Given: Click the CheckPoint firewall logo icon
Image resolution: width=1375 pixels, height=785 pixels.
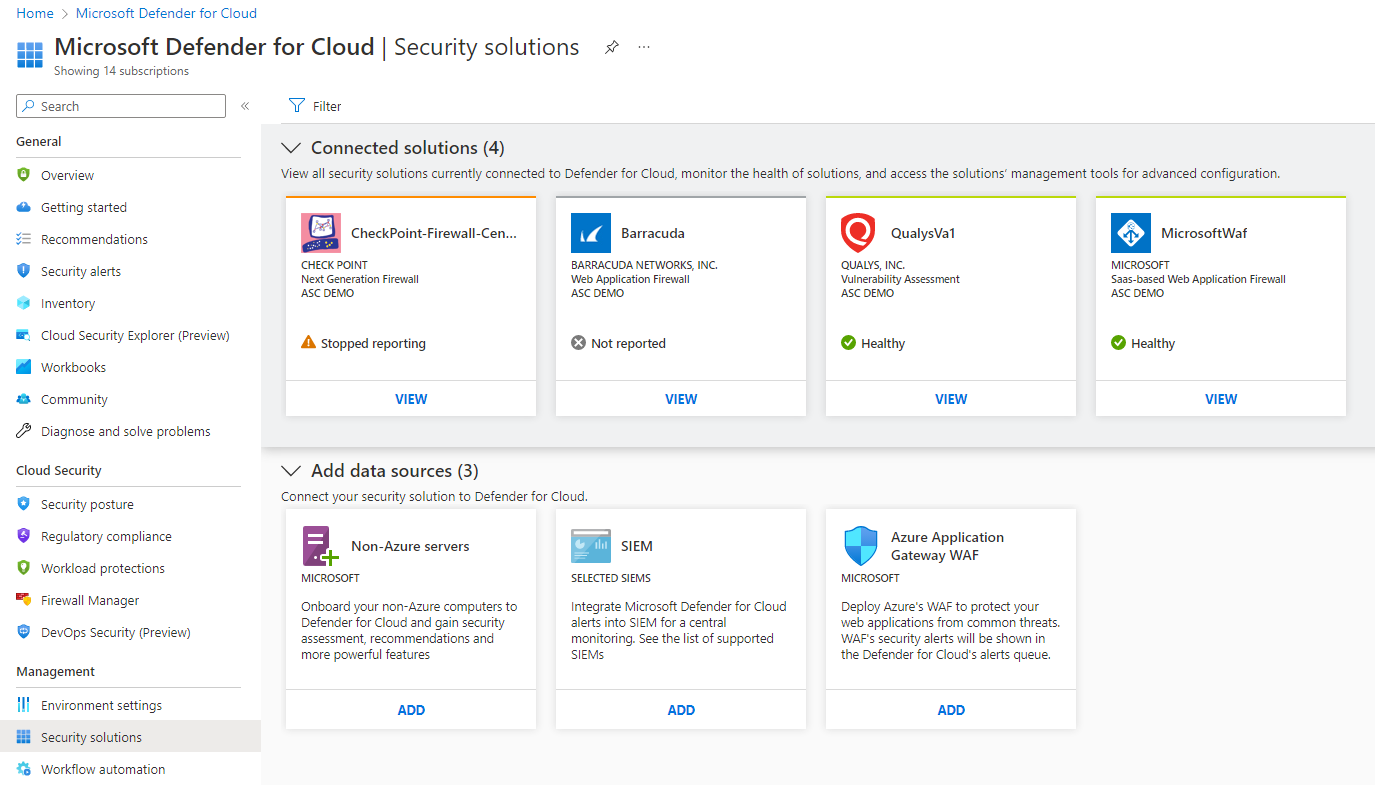Looking at the screenshot, I should pyautogui.click(x=321, y=233).
